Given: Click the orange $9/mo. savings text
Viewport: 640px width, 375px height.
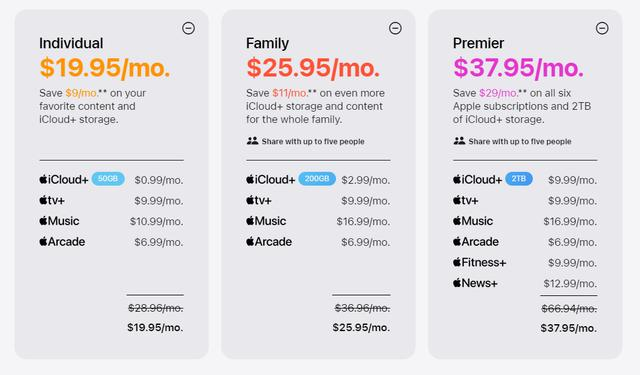Looking at the screenshot, I should 81,93.
